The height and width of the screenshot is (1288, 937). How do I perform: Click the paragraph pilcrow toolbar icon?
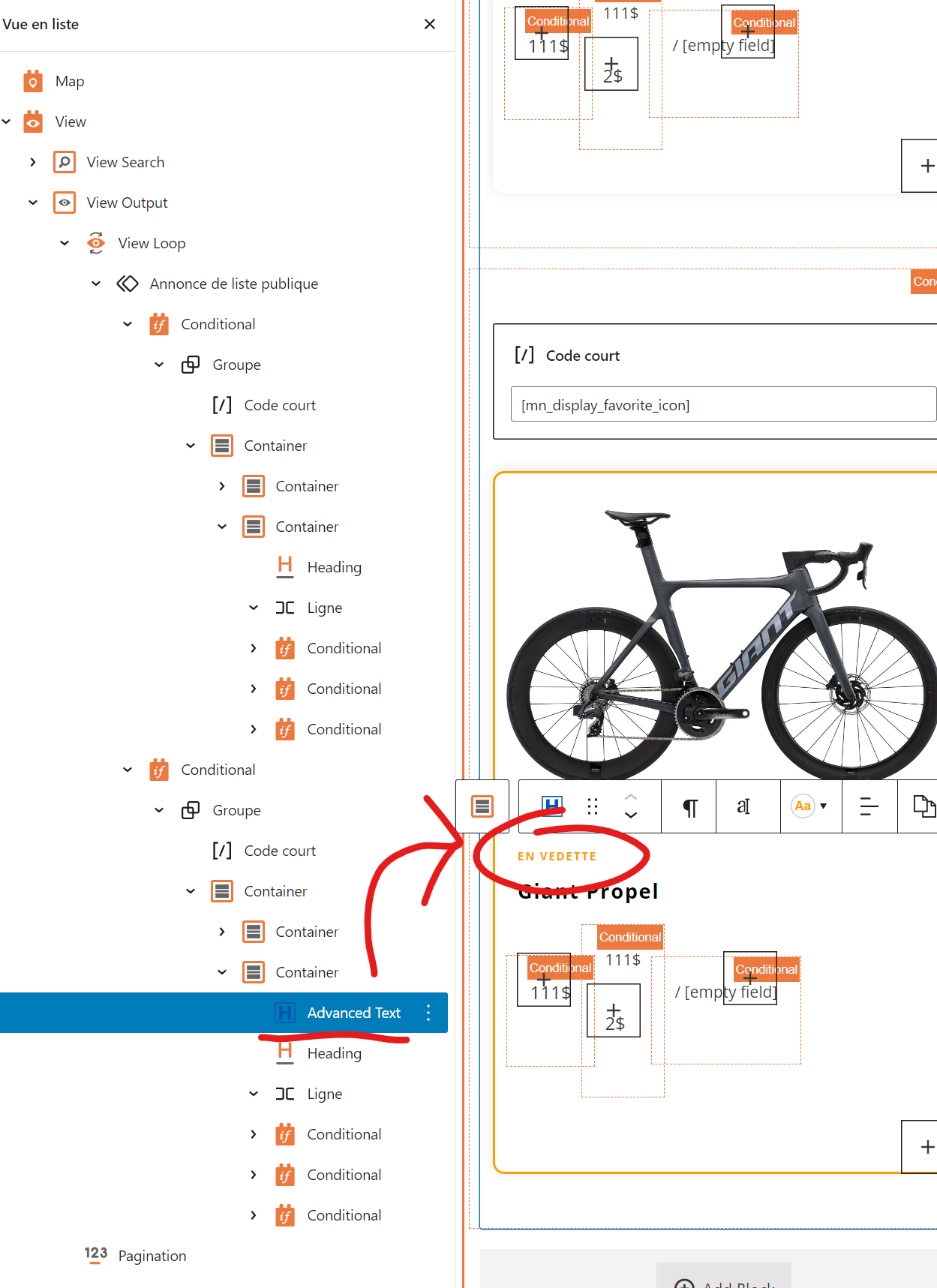(689, 806)
